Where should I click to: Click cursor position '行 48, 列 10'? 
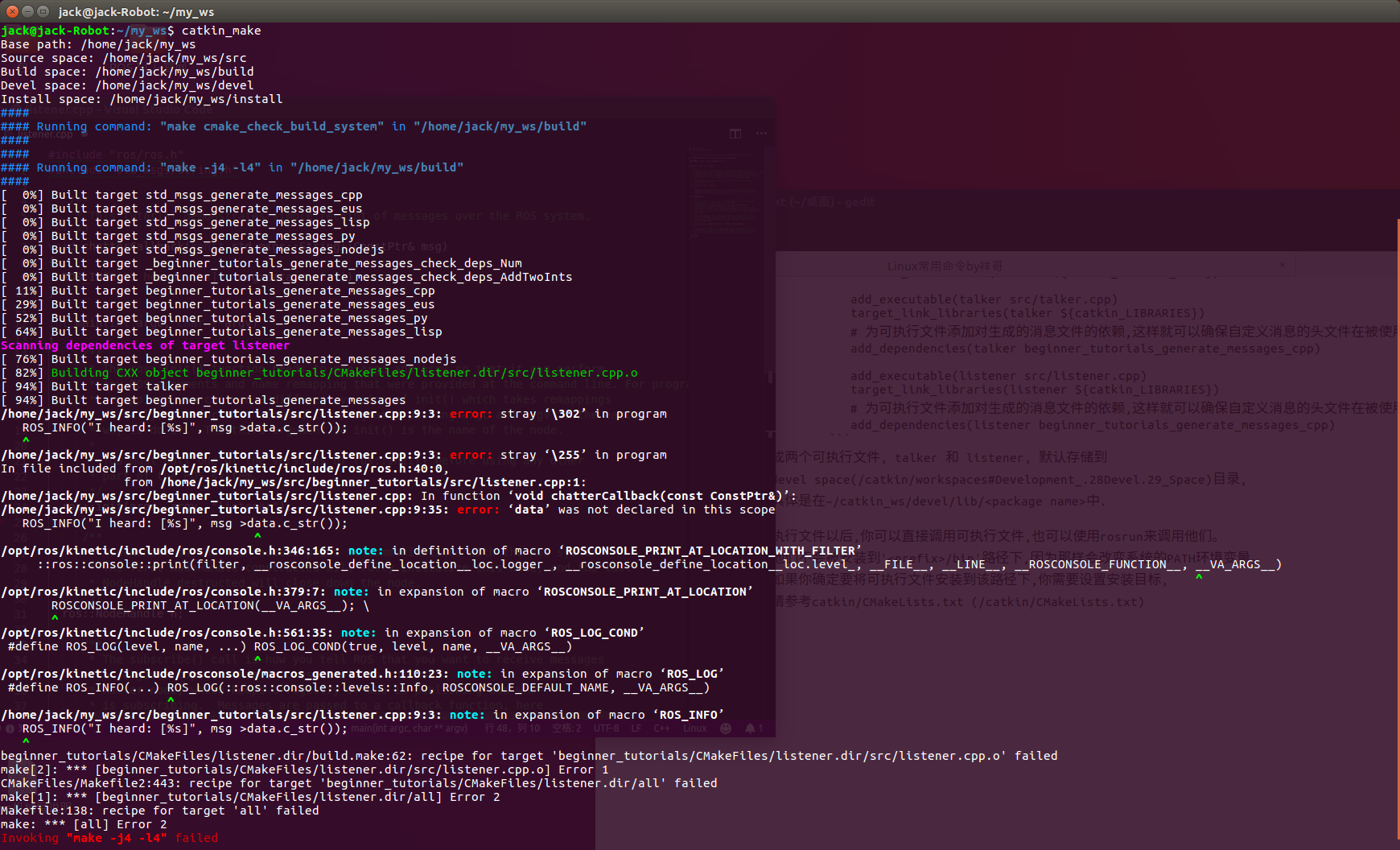(x=513, y=728)
